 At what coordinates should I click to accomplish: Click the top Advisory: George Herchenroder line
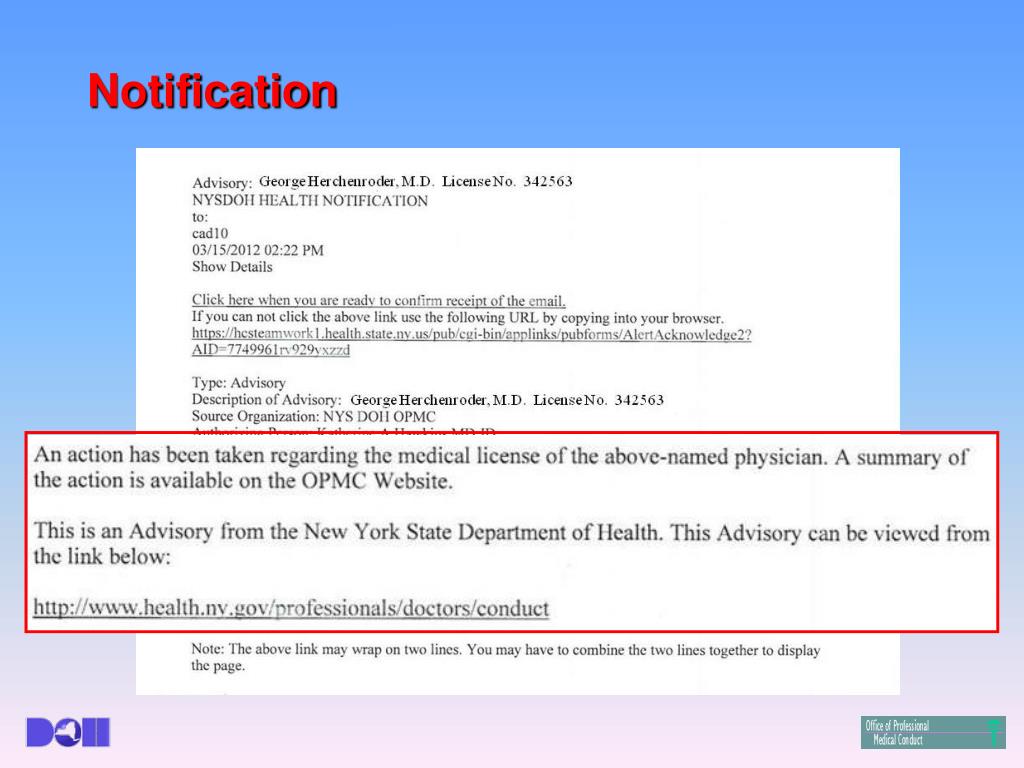(x=382, y=182)
